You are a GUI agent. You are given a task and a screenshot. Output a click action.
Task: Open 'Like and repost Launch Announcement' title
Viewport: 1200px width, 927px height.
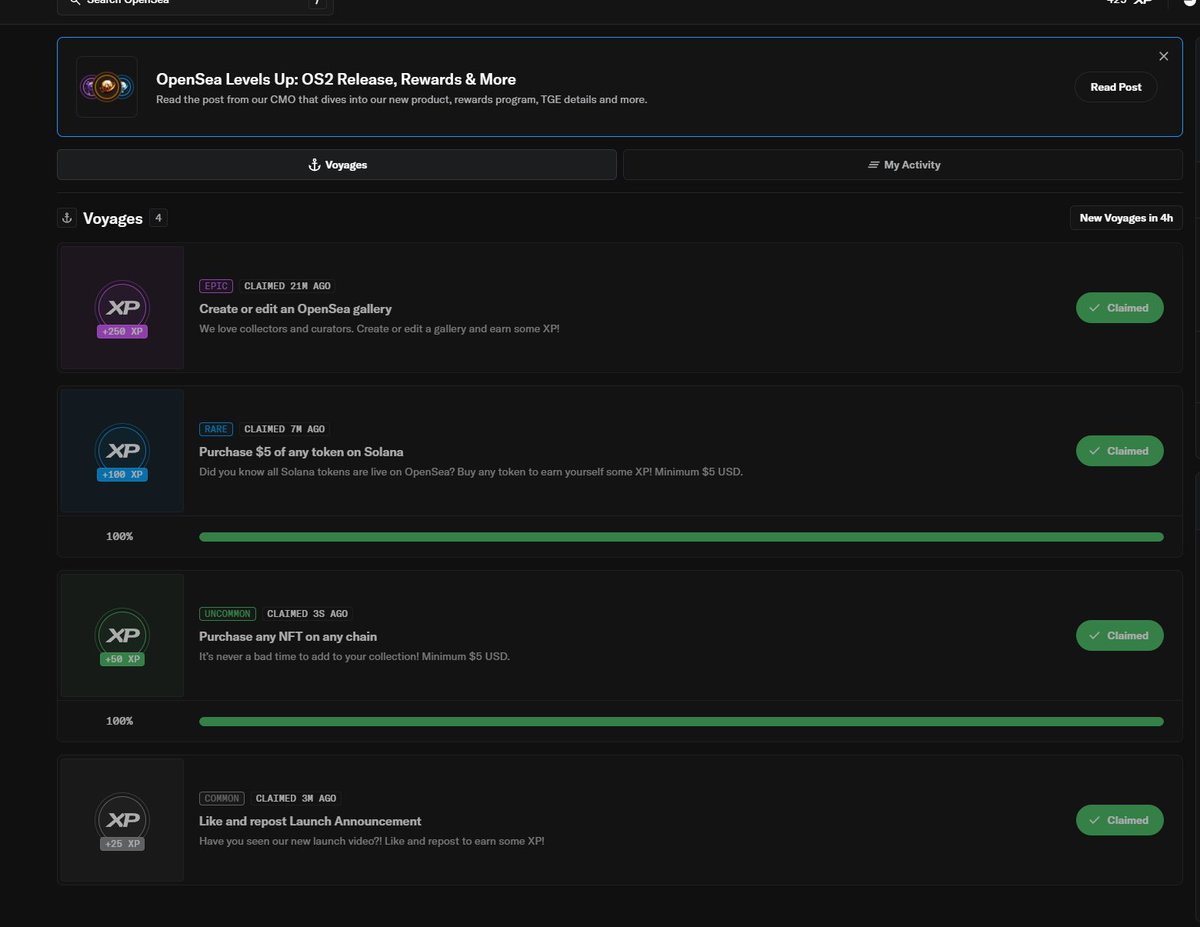tap(310, 821)
